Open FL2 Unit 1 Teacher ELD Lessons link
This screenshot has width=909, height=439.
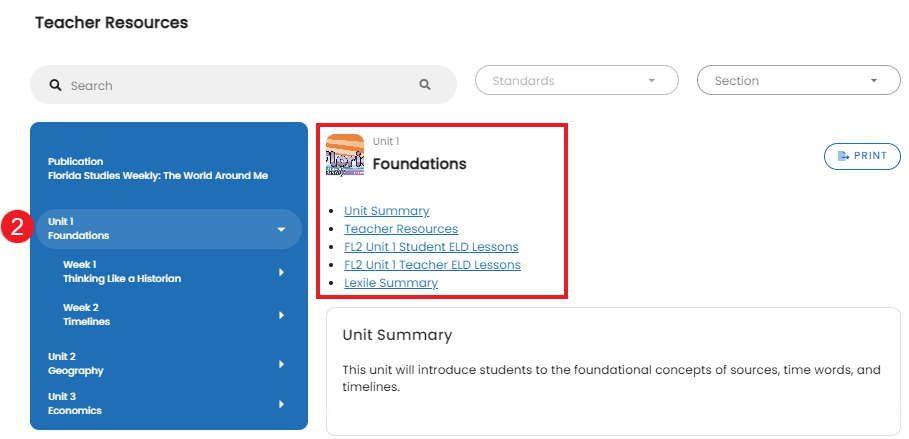[432, 265]
